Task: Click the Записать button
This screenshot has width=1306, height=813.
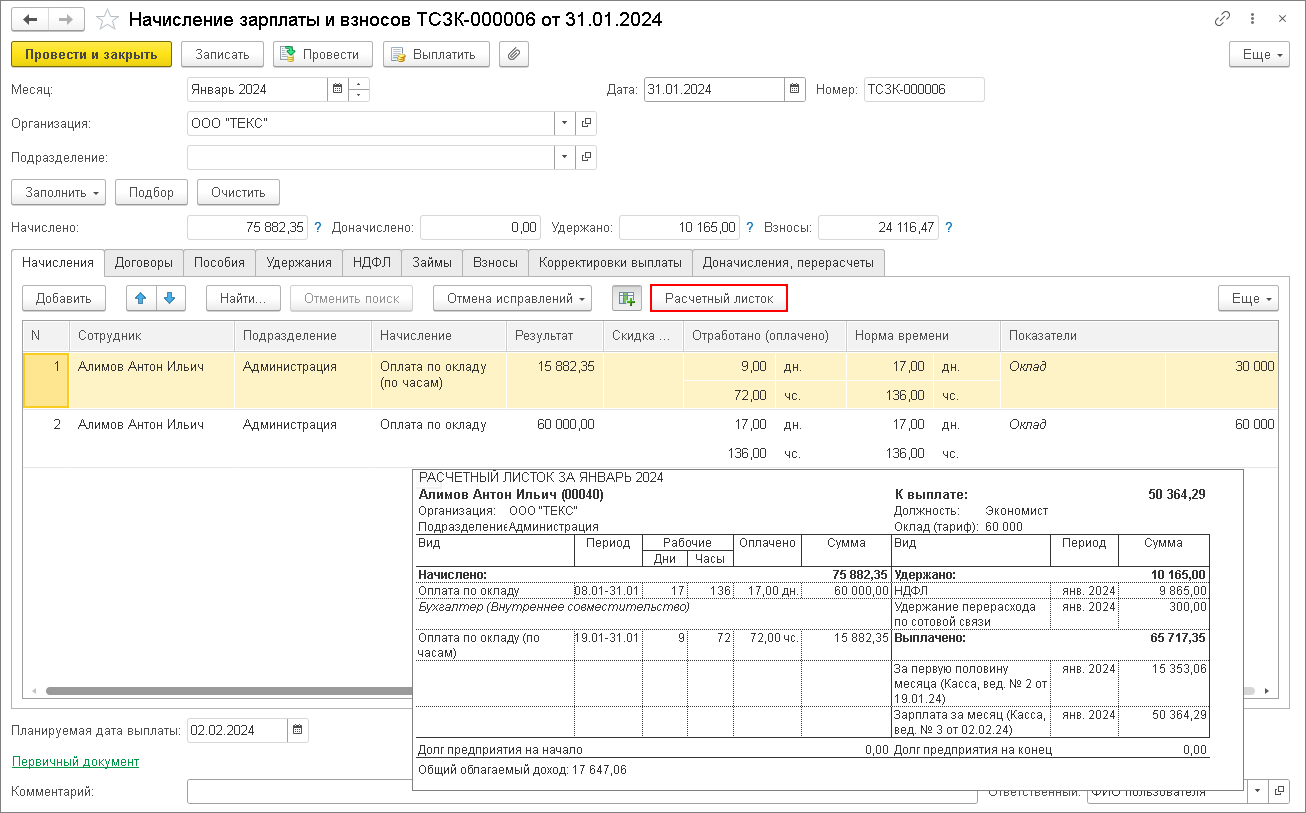Action: (222, 54)
